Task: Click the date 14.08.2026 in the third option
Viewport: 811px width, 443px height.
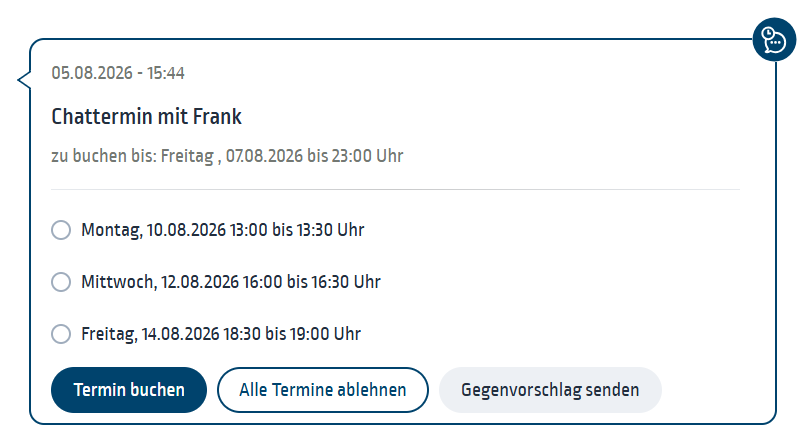Action: tap(181, 334)
